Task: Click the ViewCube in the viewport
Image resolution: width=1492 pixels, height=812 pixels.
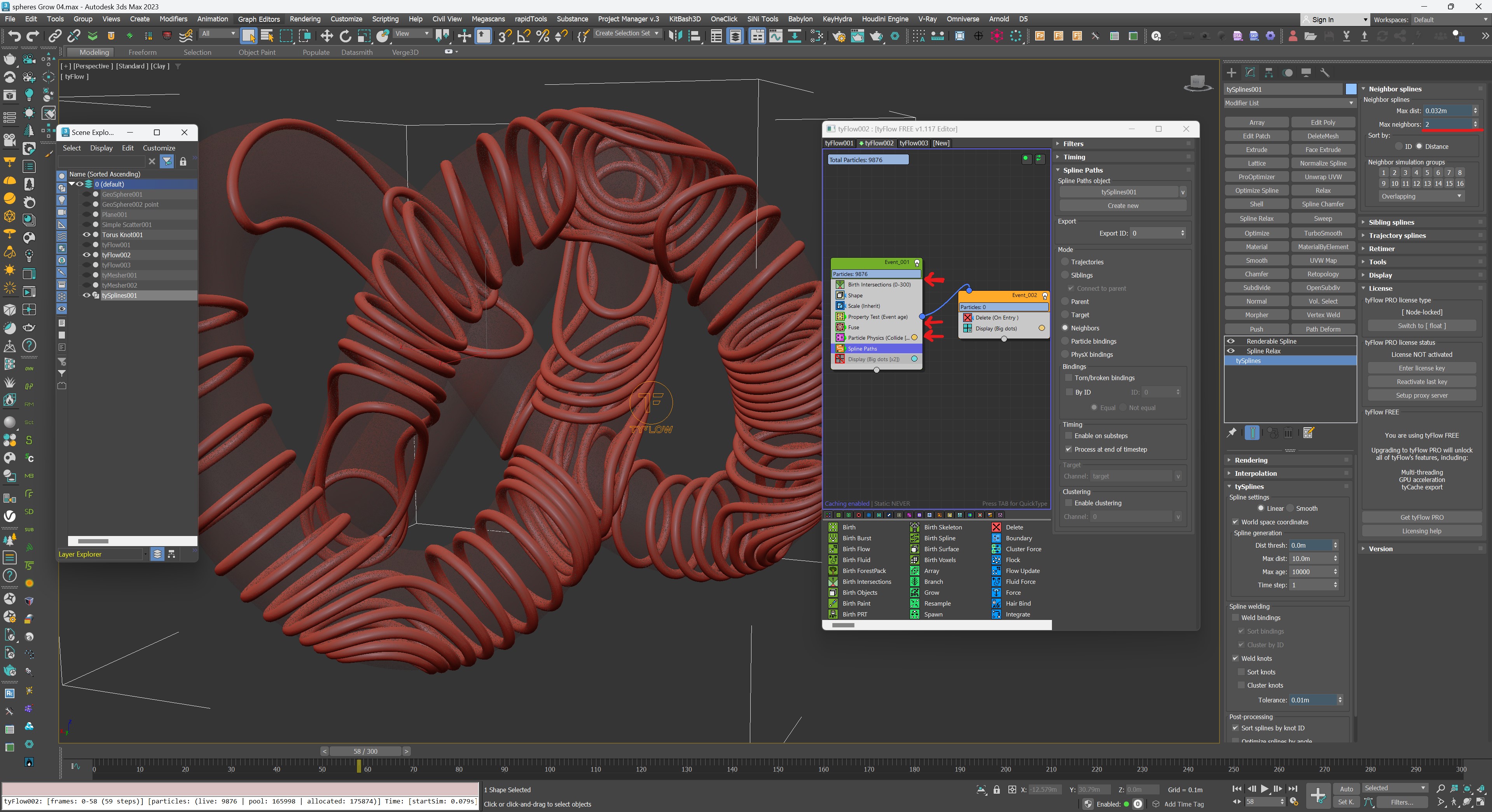Action: 1198,83
